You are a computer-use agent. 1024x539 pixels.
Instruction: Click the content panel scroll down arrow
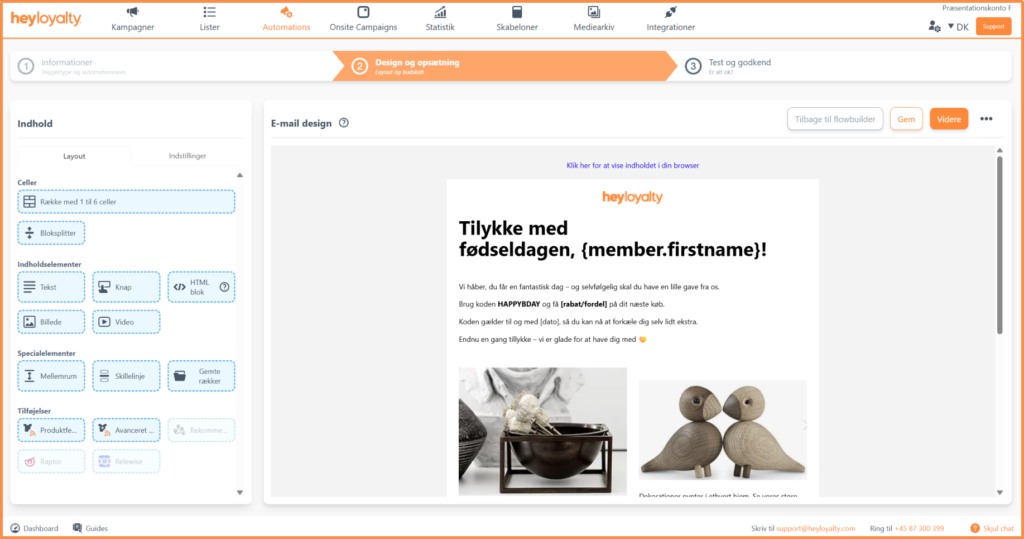(x=240, y=493)
